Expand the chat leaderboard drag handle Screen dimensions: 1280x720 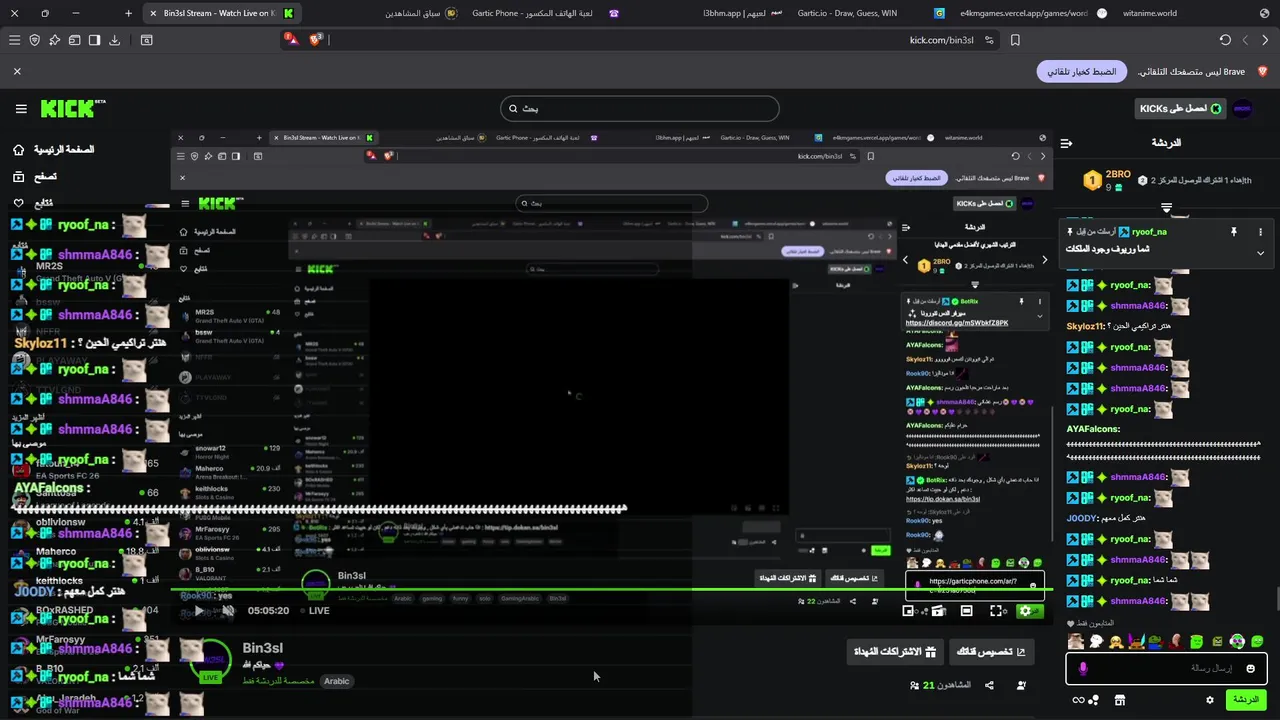[x=1166, y=208]
